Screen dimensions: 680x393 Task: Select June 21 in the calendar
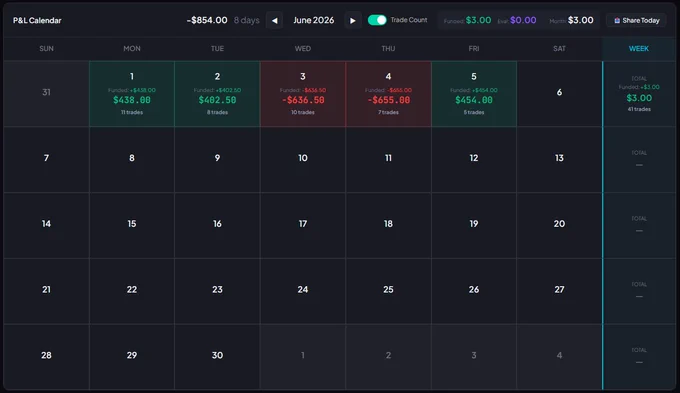[46, 291]
